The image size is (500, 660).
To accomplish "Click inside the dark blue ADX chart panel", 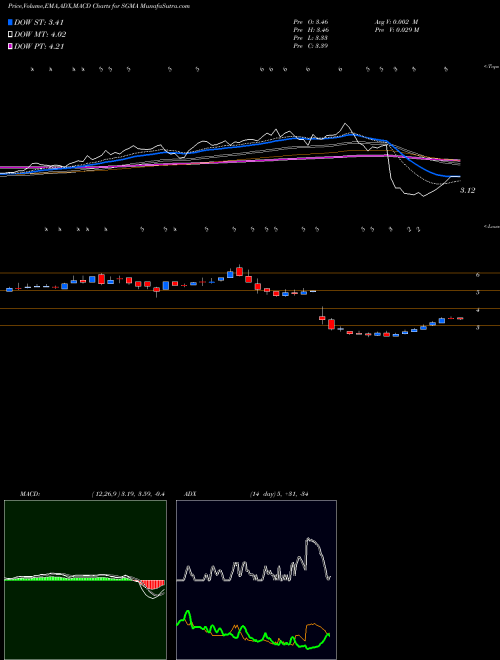I will 256,580.
